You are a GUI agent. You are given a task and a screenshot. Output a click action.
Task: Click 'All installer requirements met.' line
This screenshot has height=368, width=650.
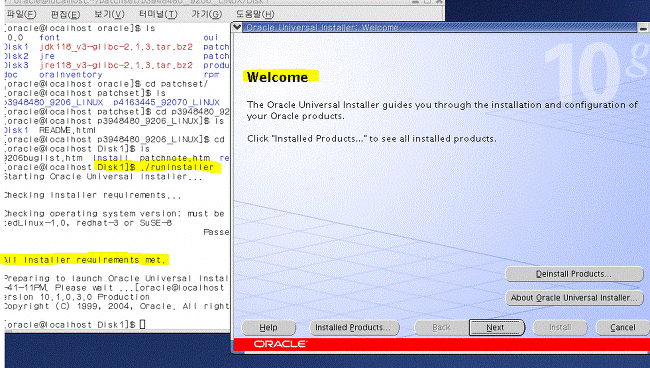tap(85, 260)
